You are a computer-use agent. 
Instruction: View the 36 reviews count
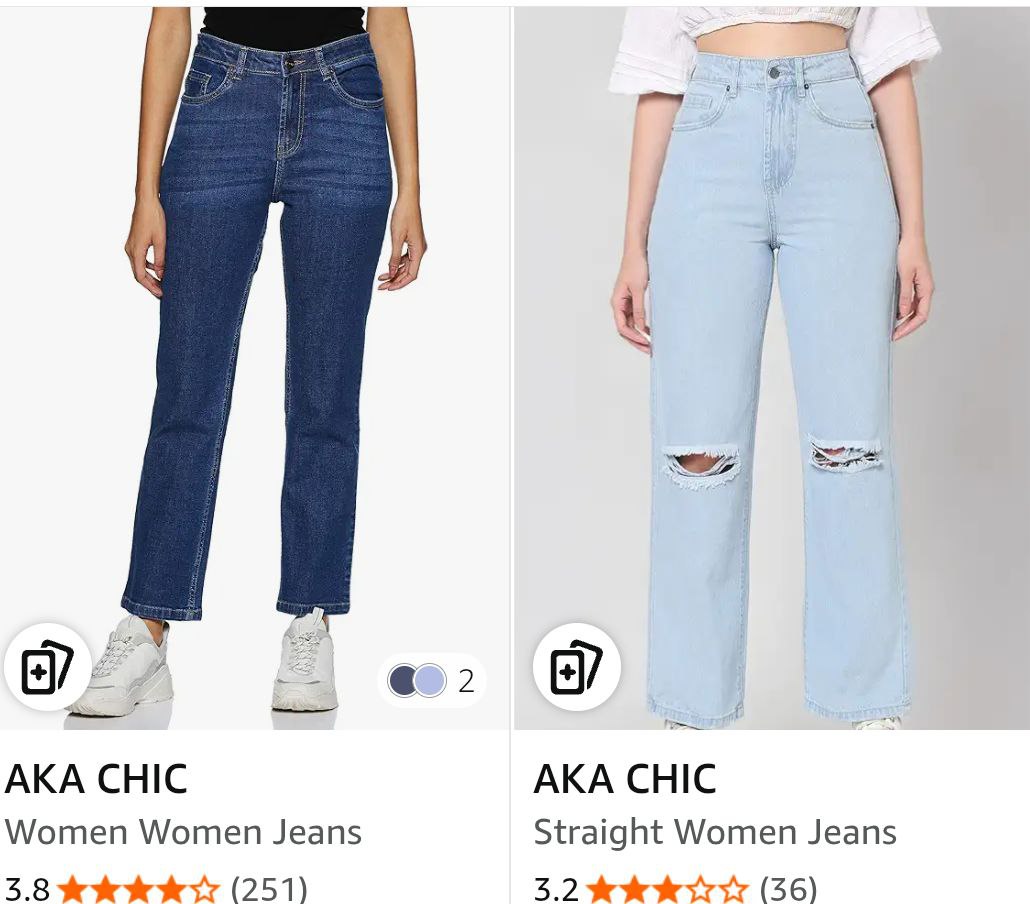point(788,890)
